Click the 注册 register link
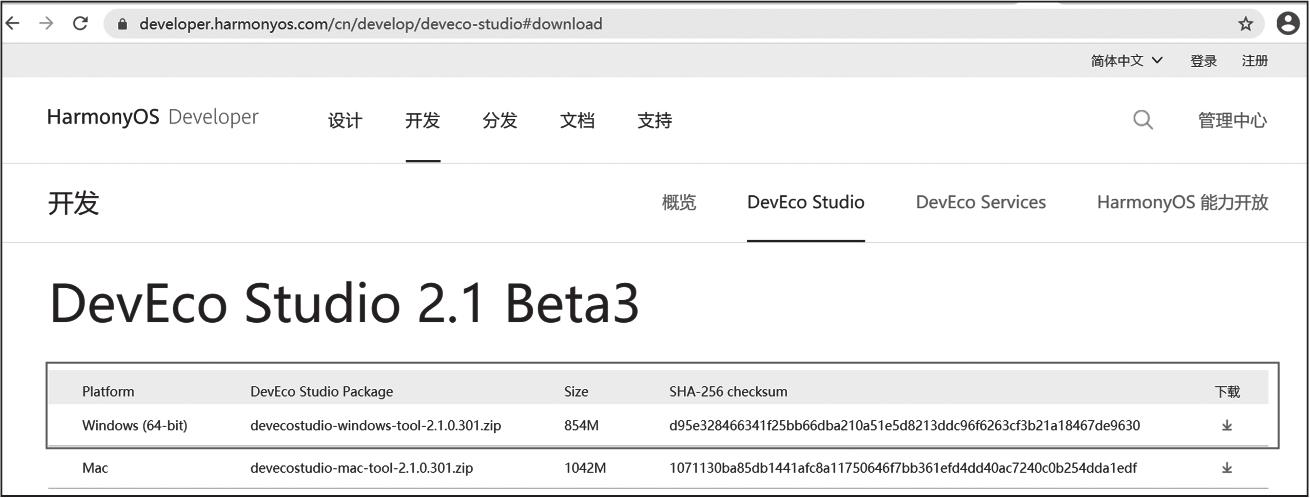Screen dimensions: 1310x498 coord(1255,61)
